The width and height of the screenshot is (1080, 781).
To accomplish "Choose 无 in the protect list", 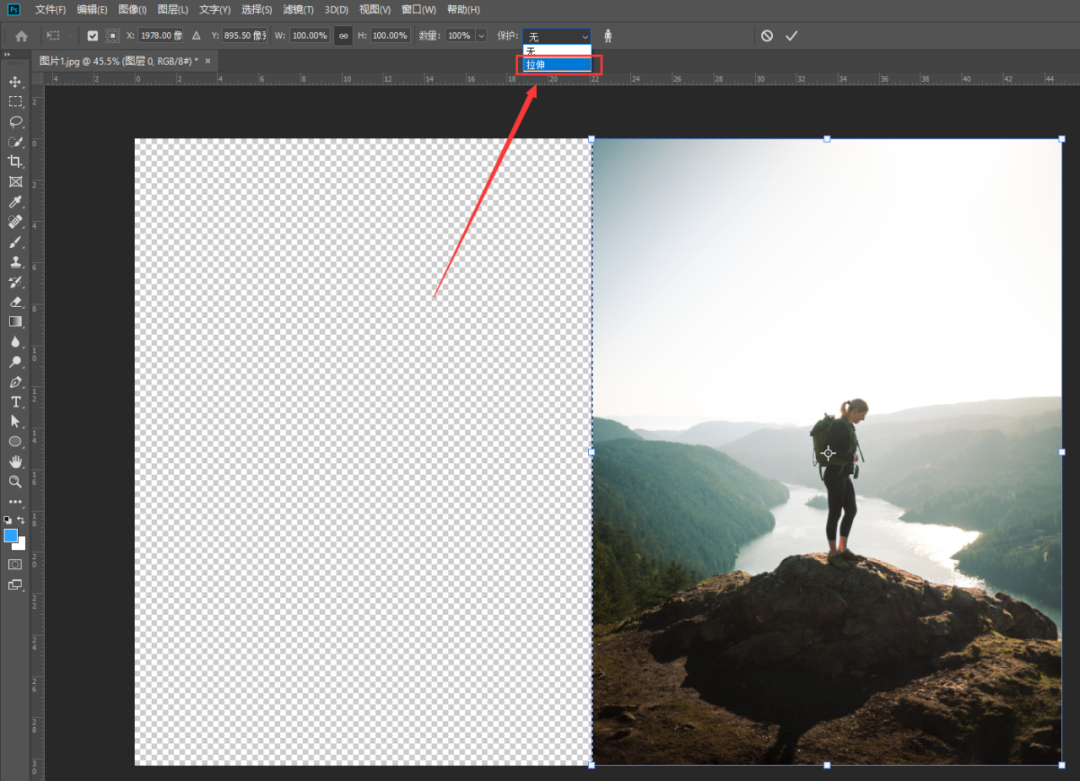I will coord(557,51).
